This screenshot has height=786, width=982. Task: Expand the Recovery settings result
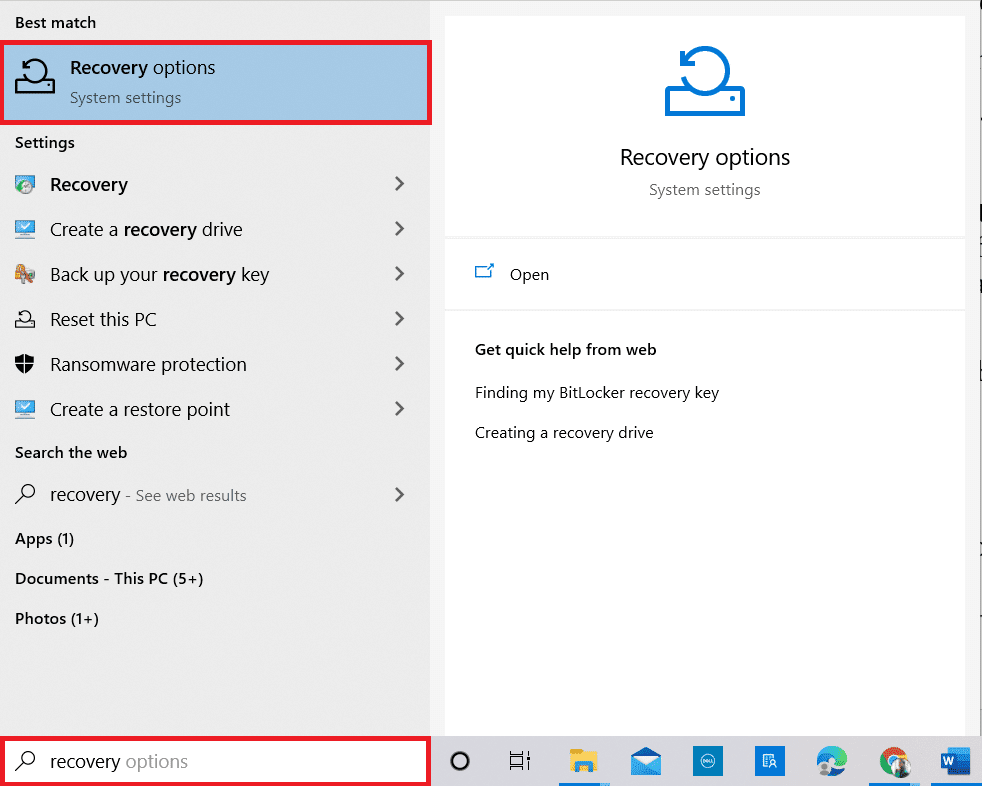coord(399,184)
